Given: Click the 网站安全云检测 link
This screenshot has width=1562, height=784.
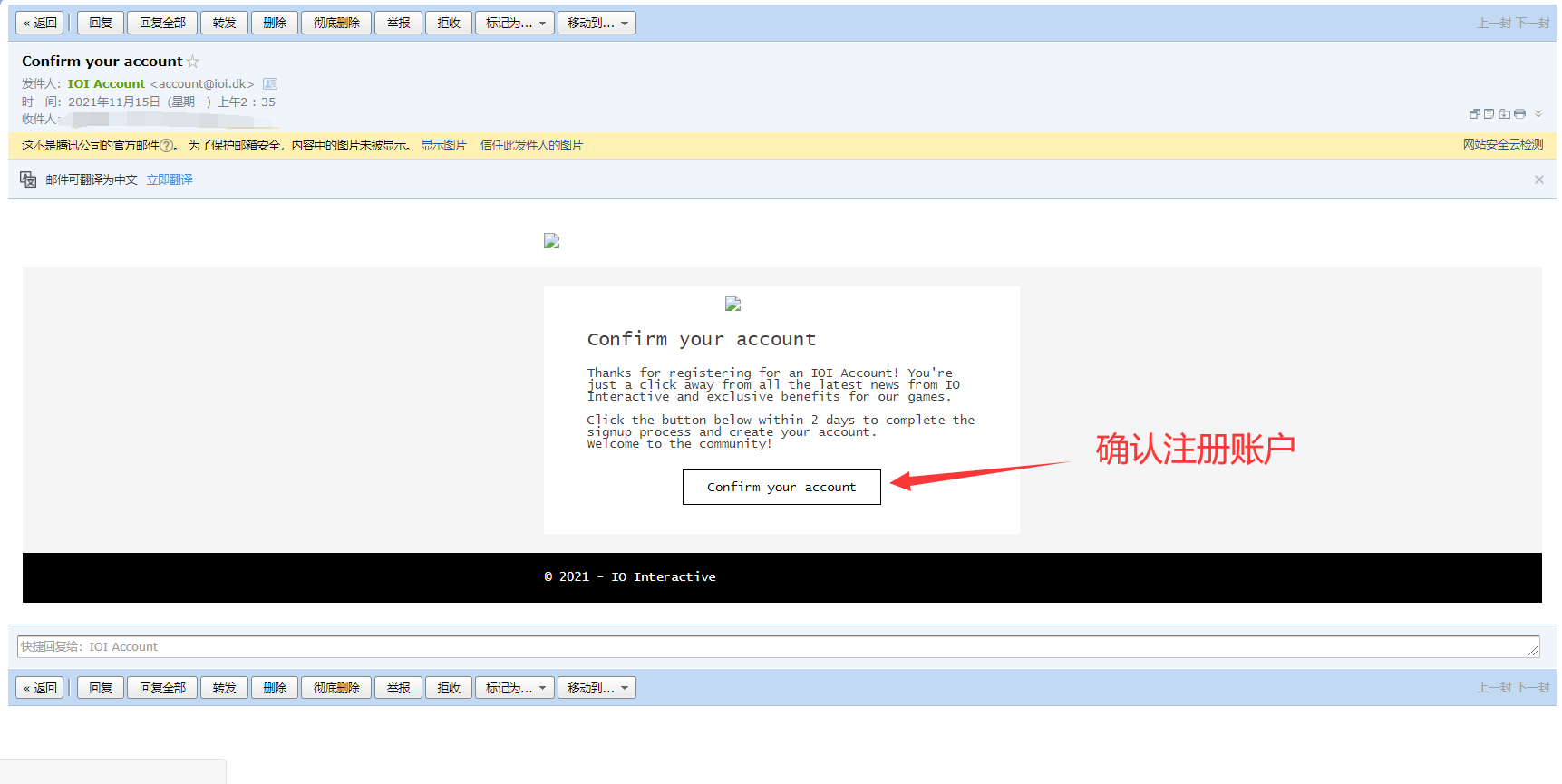Looking at the screenshot, I should 1502,144.
